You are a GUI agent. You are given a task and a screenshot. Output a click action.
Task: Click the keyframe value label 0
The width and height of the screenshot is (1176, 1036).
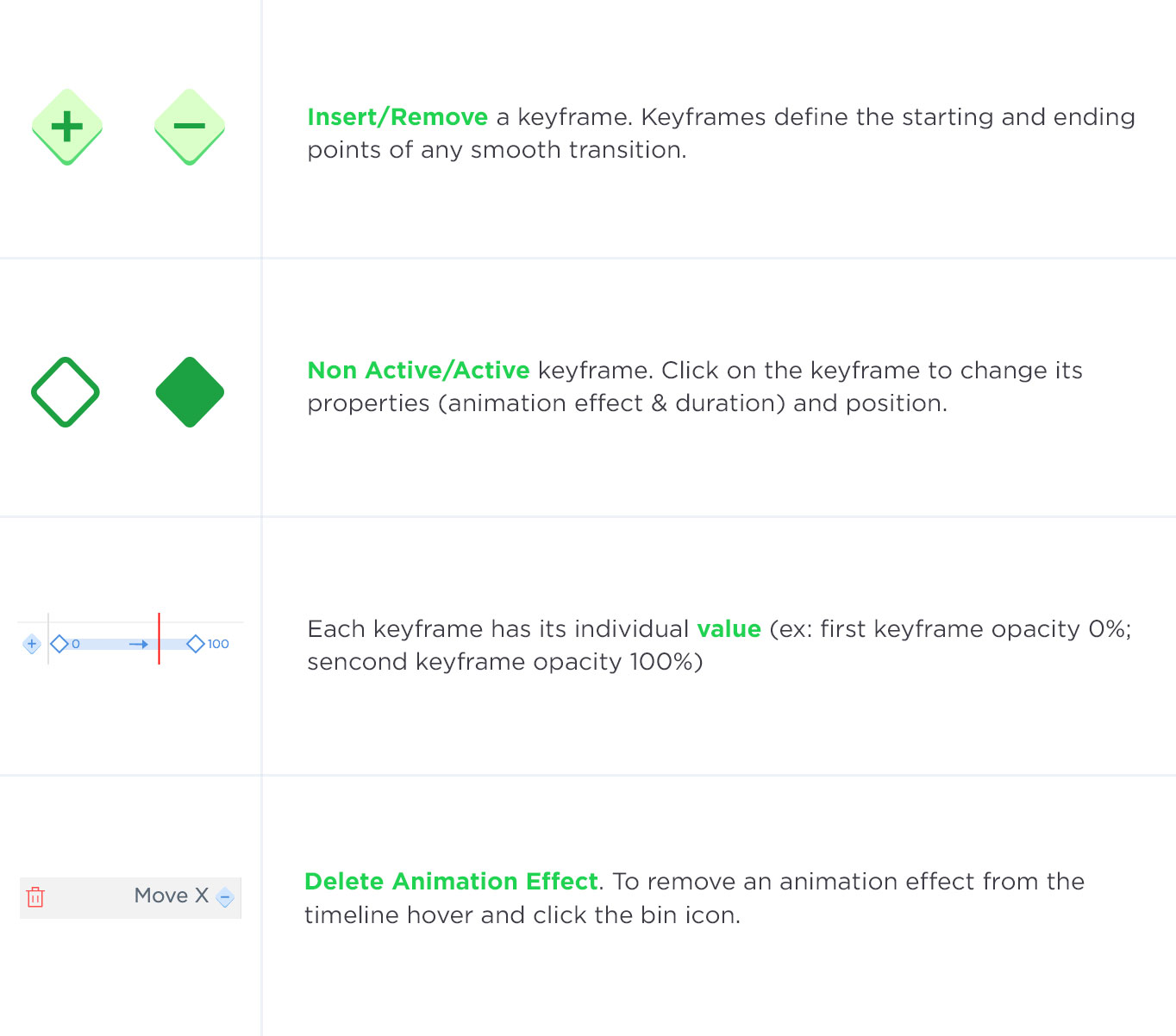[x=76, y=644]
